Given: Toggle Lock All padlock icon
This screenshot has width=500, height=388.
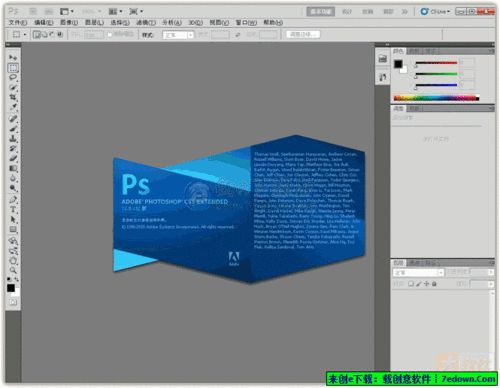Looking at the screenshot, I should 434,284.
